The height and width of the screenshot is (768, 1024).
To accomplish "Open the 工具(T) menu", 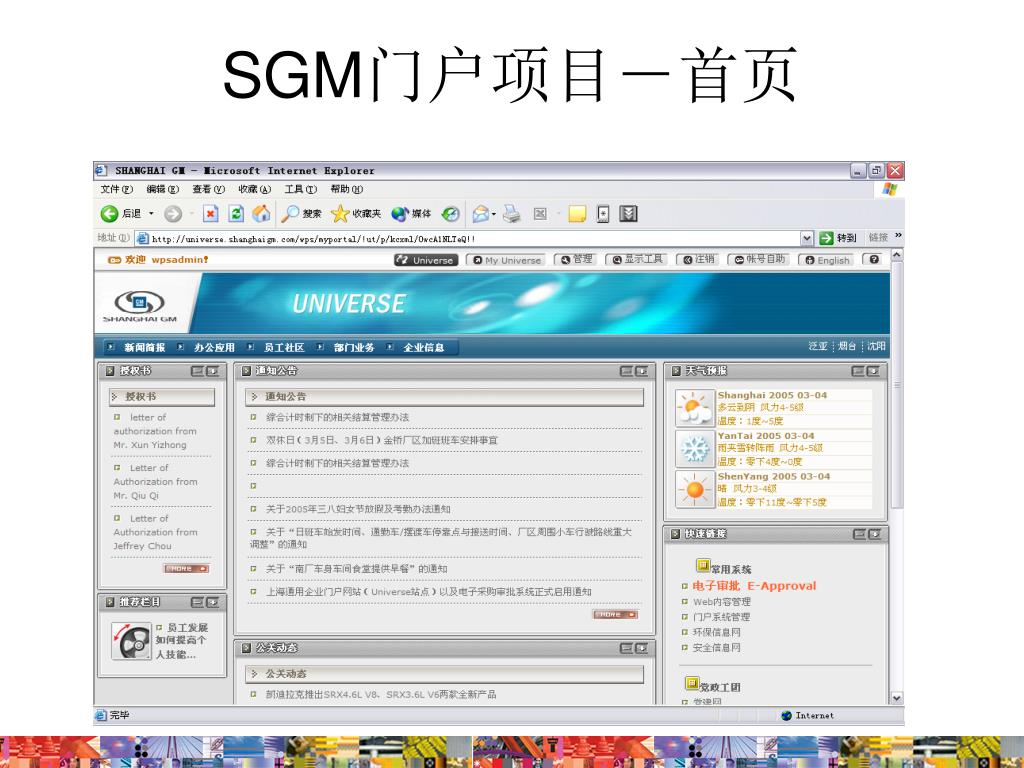I will pyautogui.click(x=300, y=189).
